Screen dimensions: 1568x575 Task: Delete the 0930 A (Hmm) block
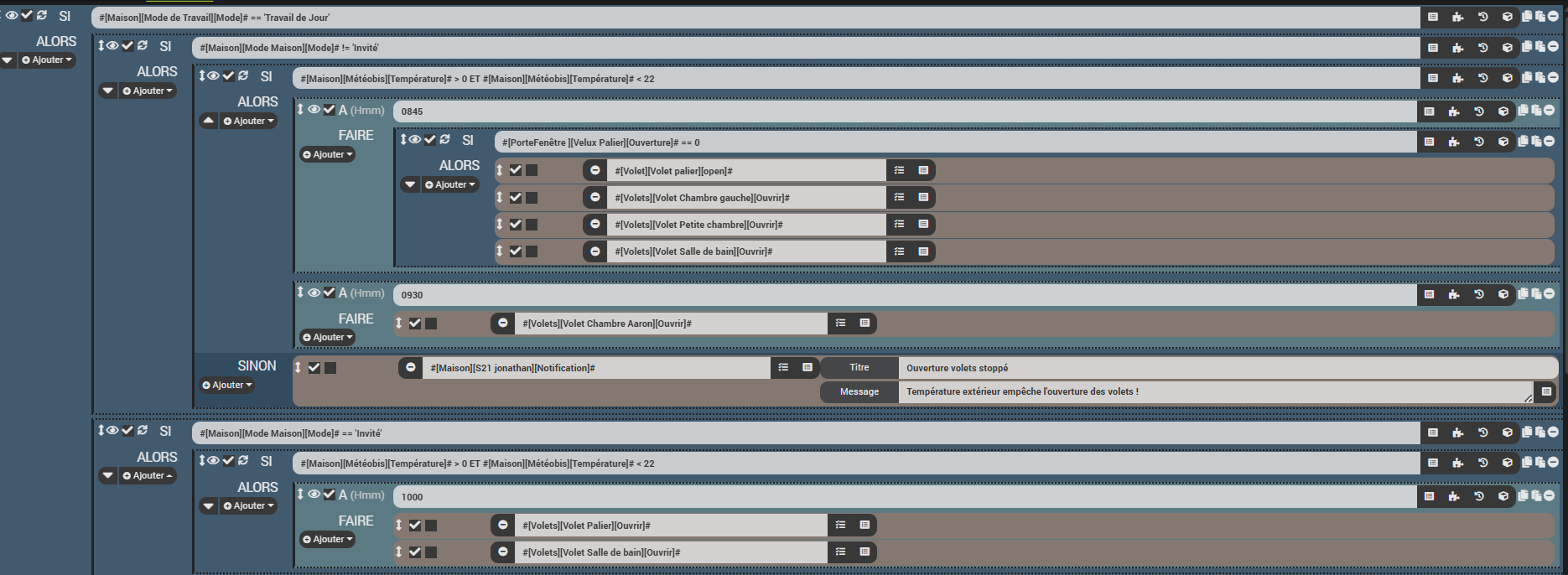pyautogui.click(x=1549, y=293)
